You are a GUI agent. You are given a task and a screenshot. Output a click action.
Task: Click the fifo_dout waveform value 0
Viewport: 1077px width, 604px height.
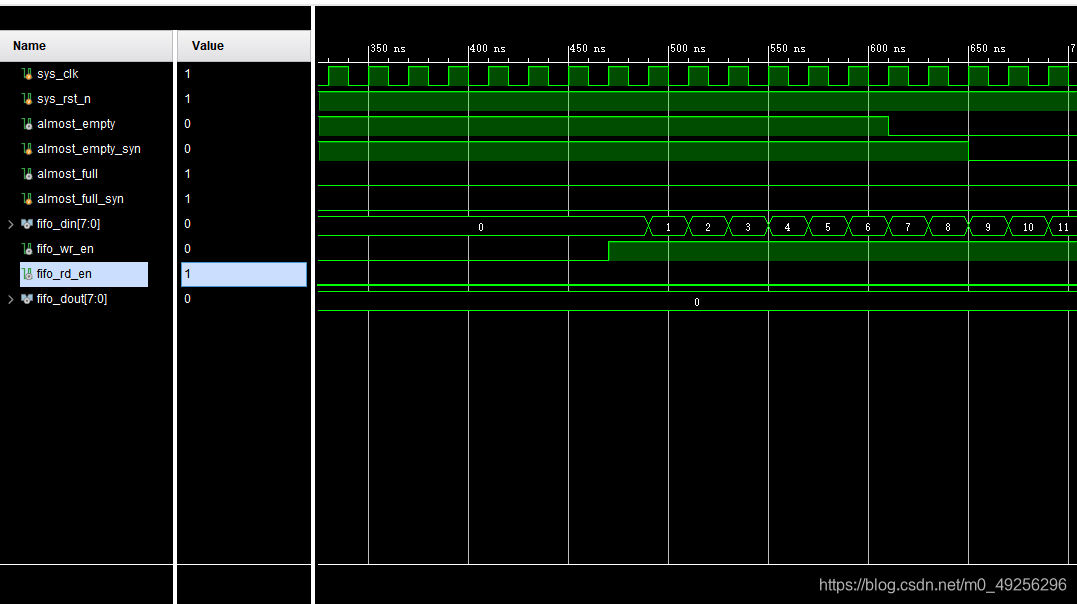click(696, 302)
